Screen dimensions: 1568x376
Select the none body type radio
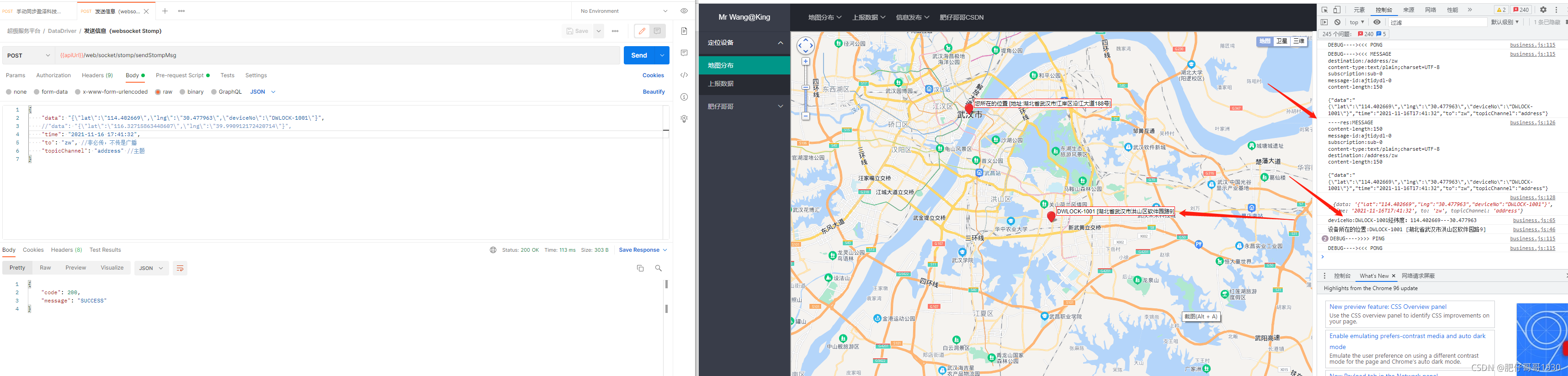(9, 92)
